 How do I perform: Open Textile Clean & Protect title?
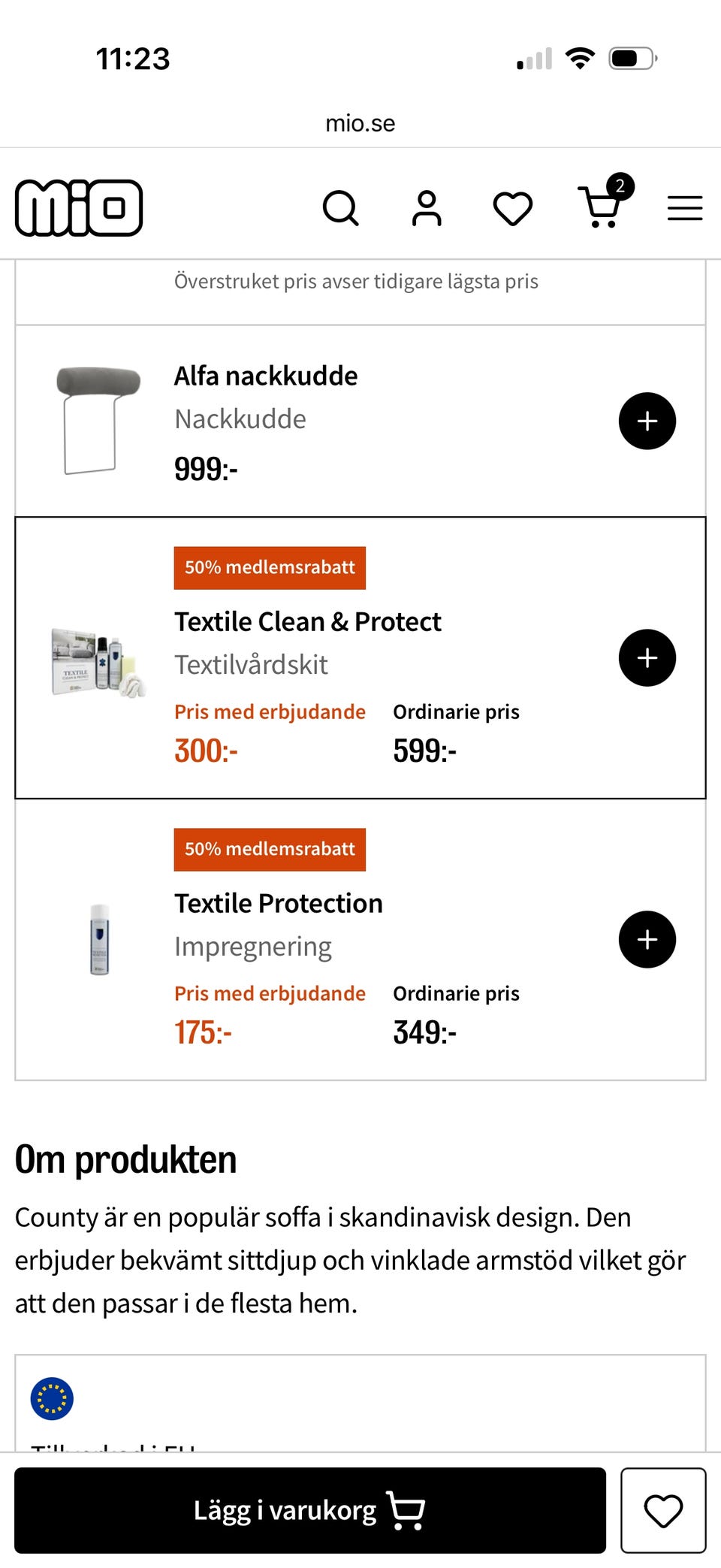pos(308,622)
